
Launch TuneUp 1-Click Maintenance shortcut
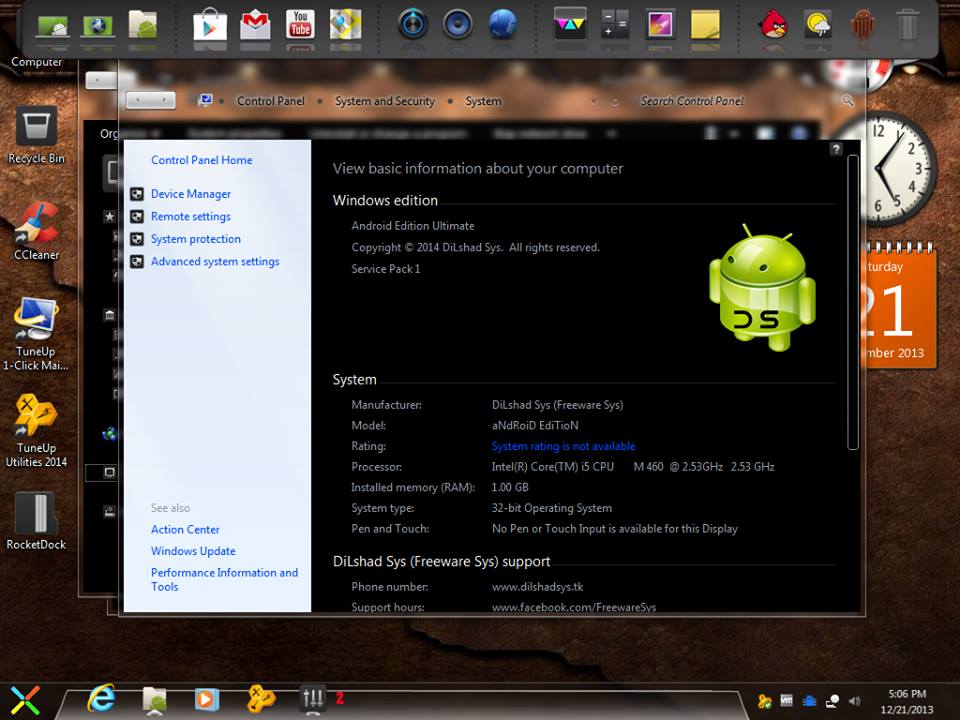pos(36,334)
